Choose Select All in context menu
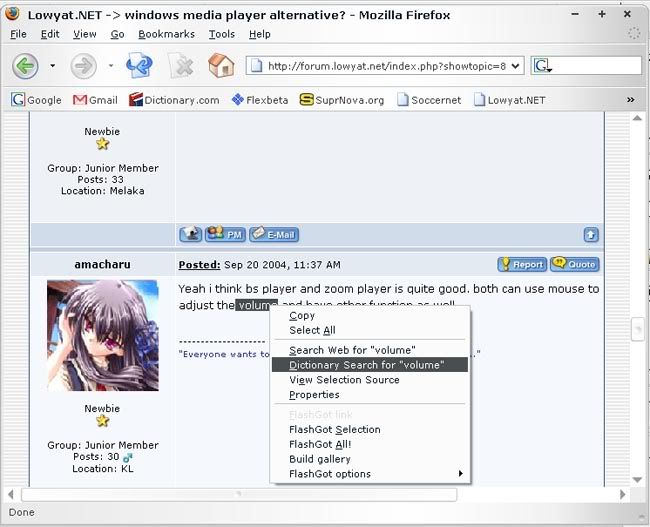The width and height of the screenshot is (650, 527). [370, 330]
